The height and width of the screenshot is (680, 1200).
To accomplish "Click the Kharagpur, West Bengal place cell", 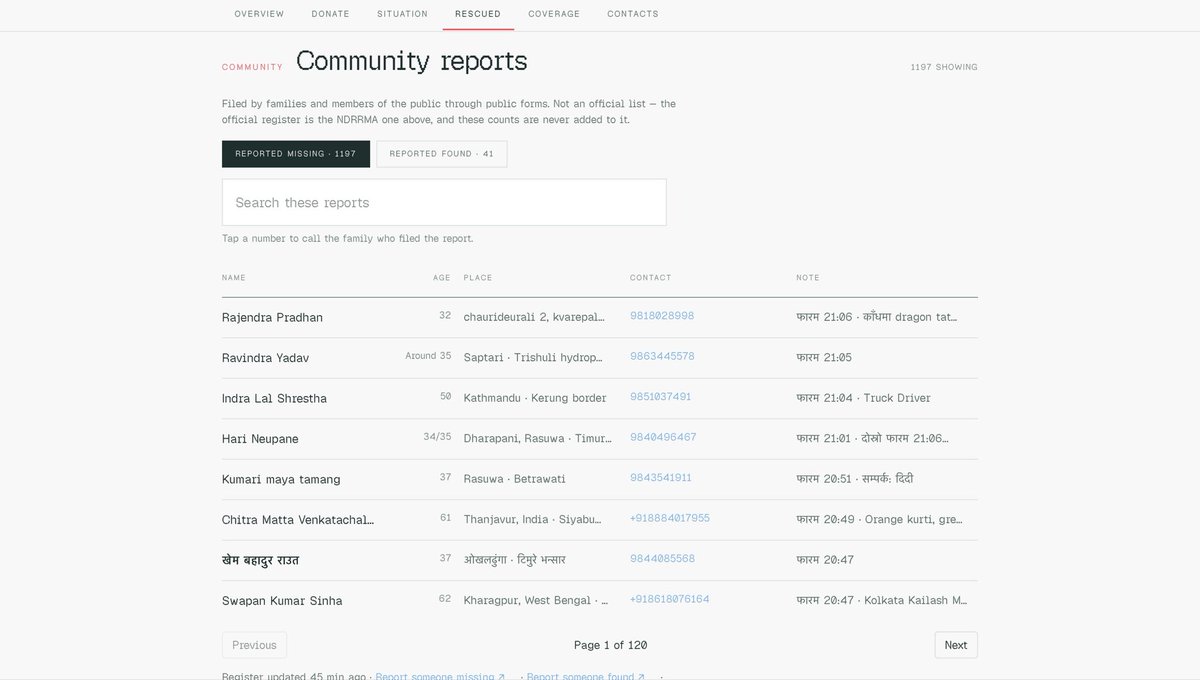I will [x=536, y=600].
